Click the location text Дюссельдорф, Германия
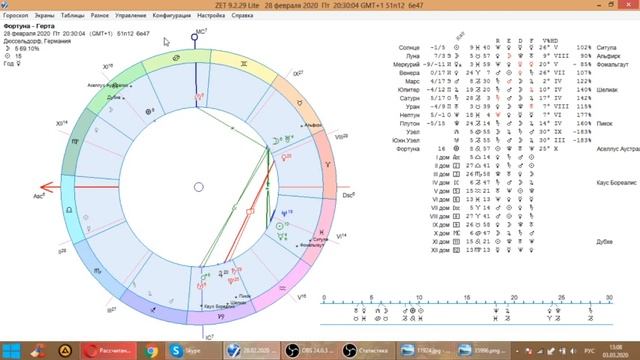Image resolution: width=640 pixels, height=360 pixels. click(37, 41)
